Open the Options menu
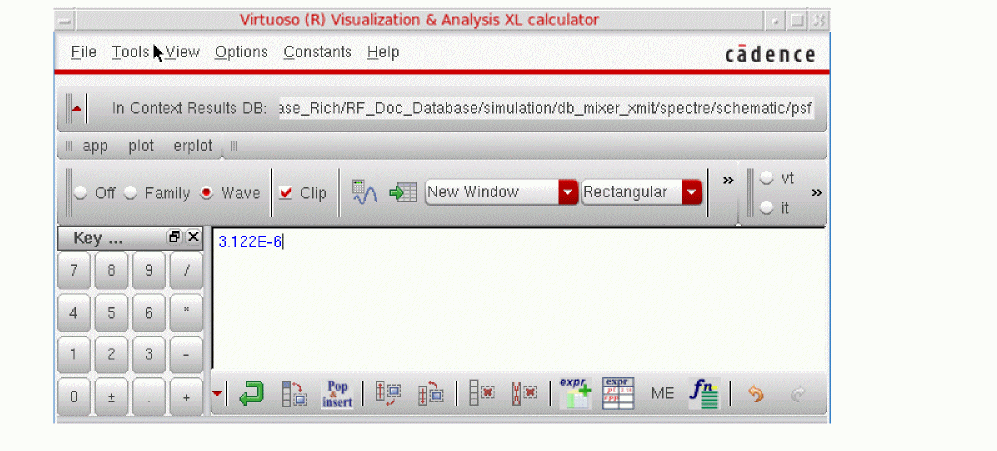Screen dimensions: 997x451 [241, 52]
